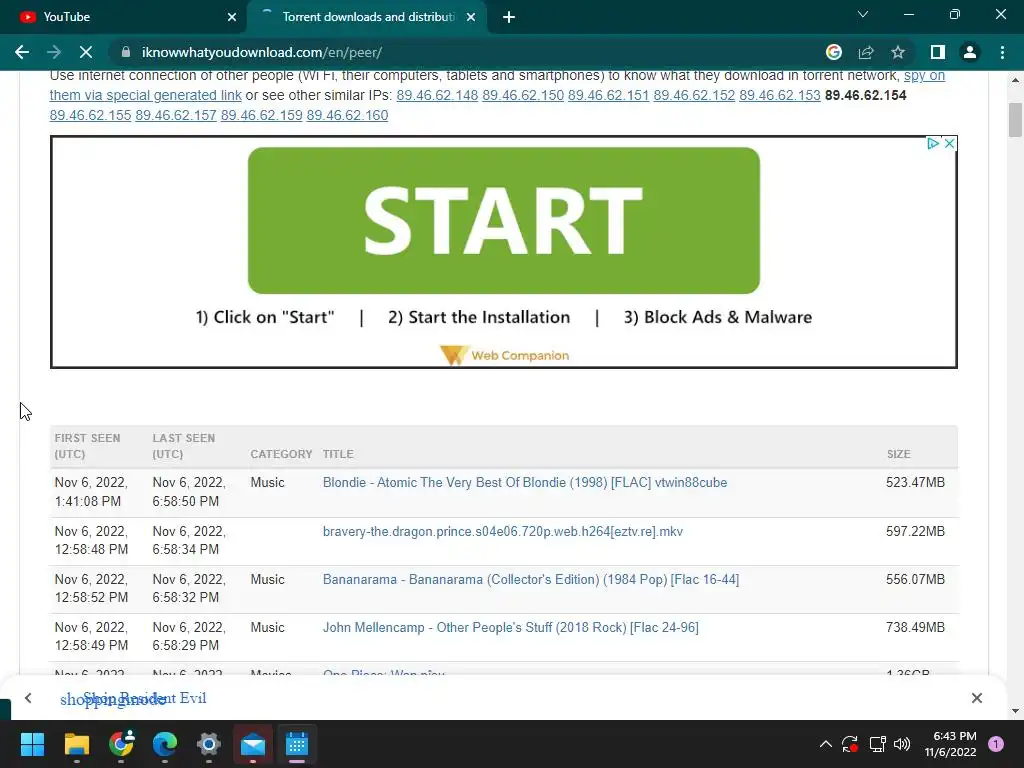Open similar IP 89.46.62.148
Image resolution: width=1024 pixels, height=768 pixels.
[x=437, y=95]
